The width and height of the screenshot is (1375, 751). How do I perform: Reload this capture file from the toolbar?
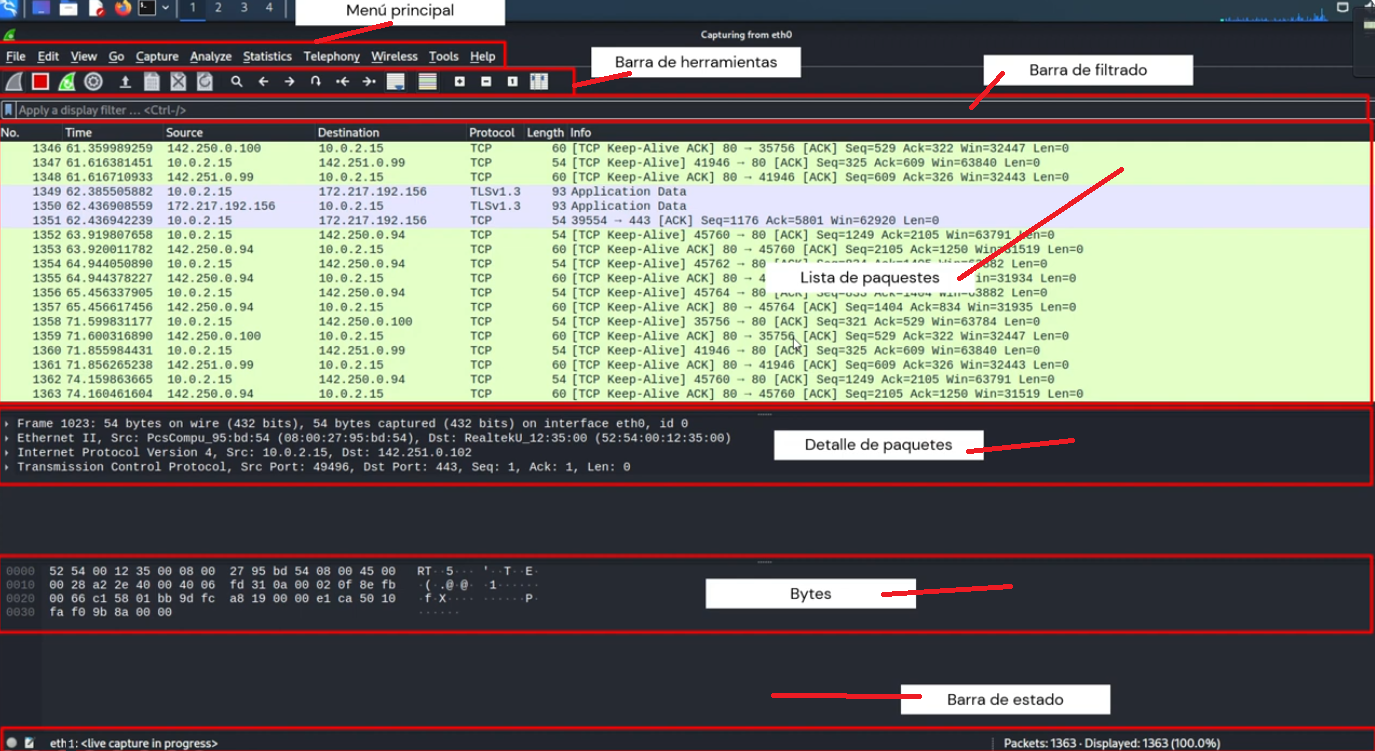[205, 82]
